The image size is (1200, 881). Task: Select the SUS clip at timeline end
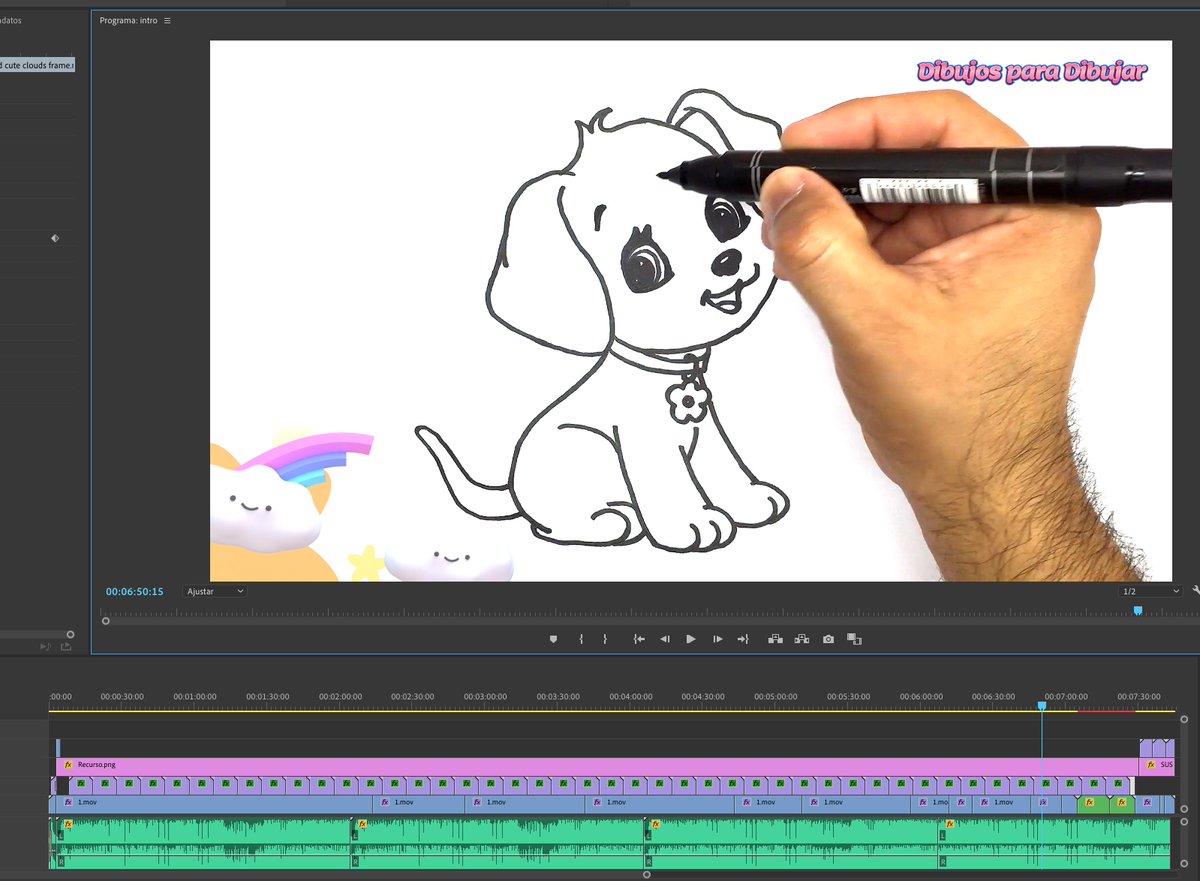[1159, 765]
